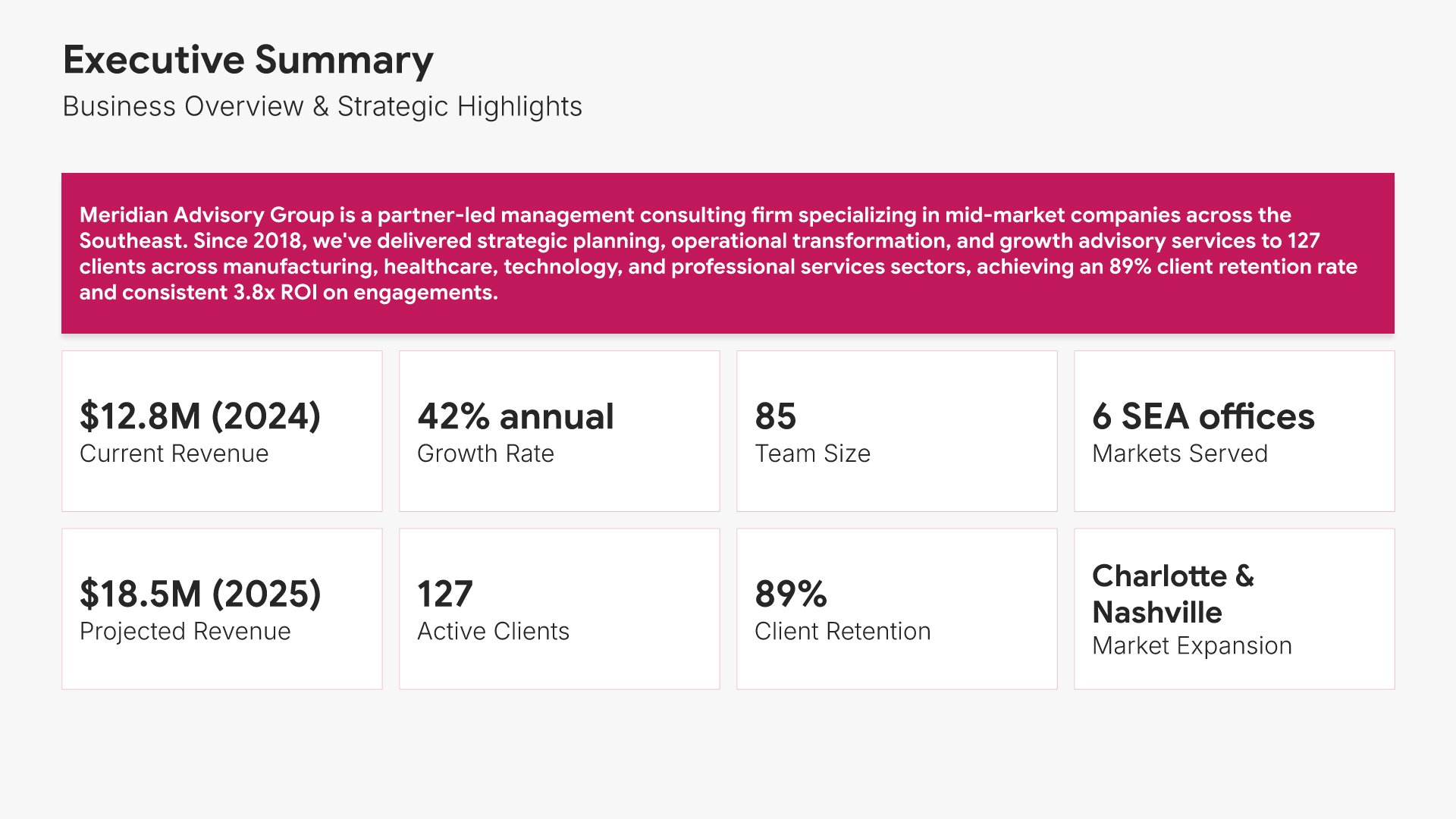1456x819 pixels.
Task: Select the "42% annual" heading
Action: tap(516, 416)
